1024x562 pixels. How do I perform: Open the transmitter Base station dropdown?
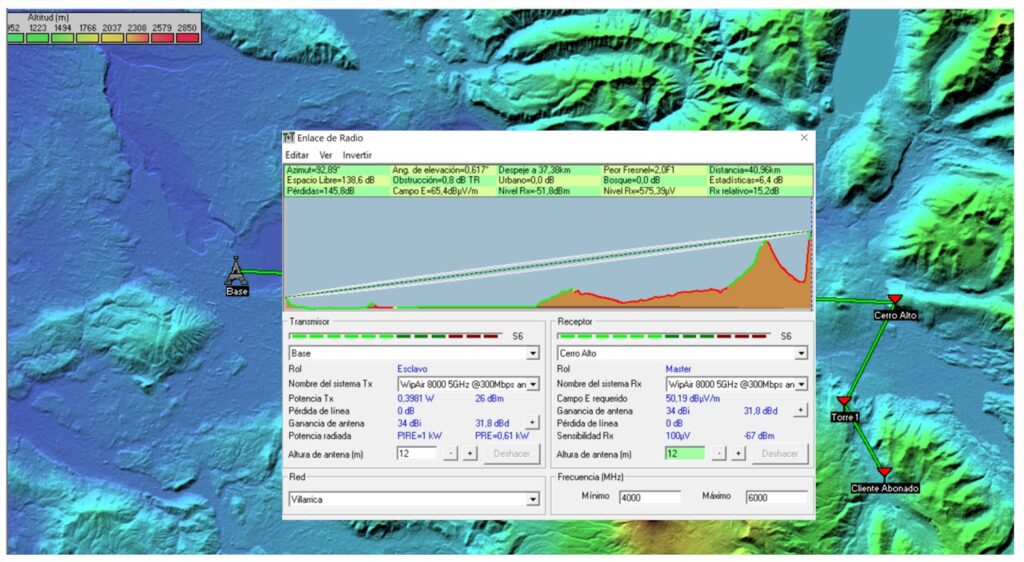(533, 354)
